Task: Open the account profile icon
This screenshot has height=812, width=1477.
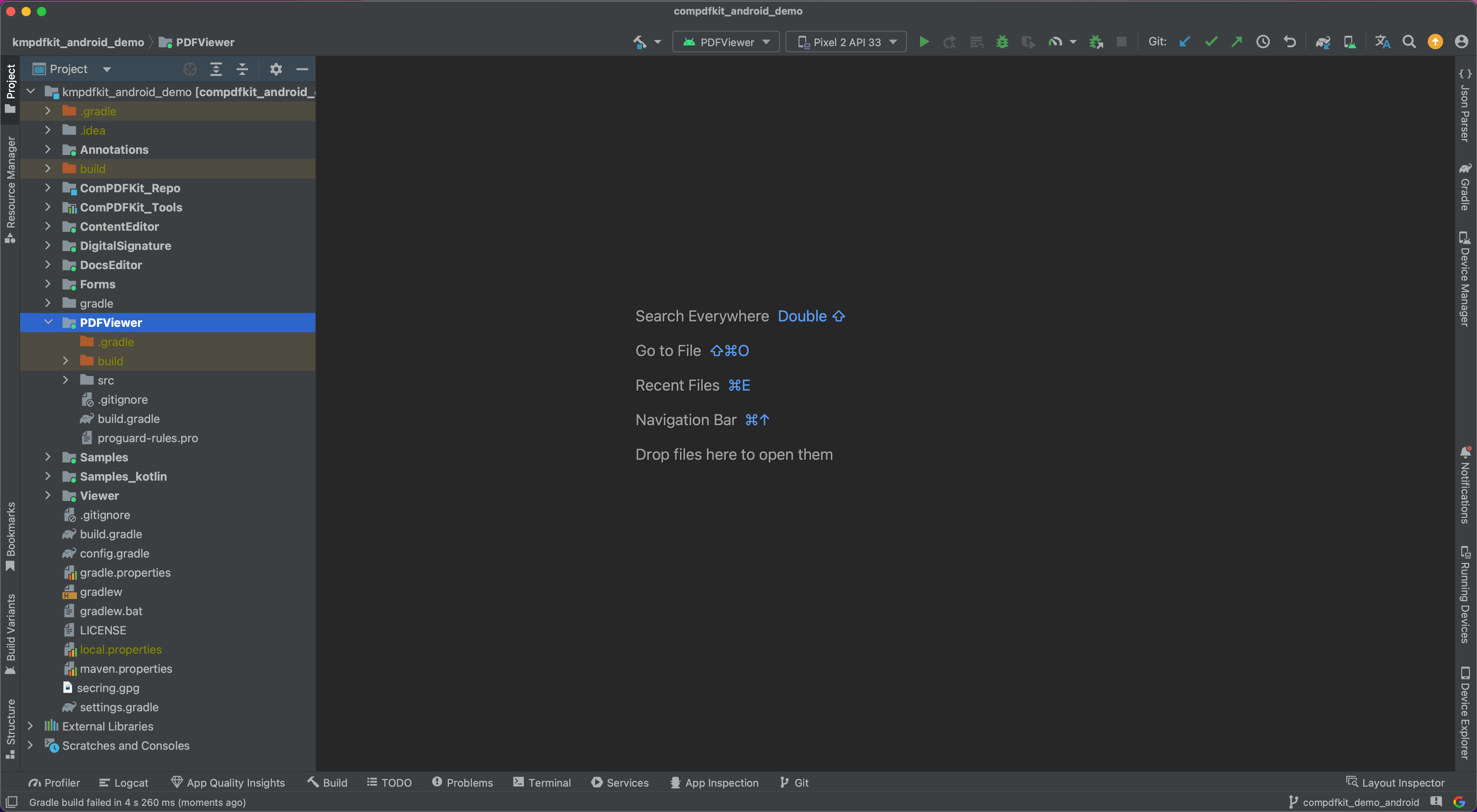Action: point(1462,42)
